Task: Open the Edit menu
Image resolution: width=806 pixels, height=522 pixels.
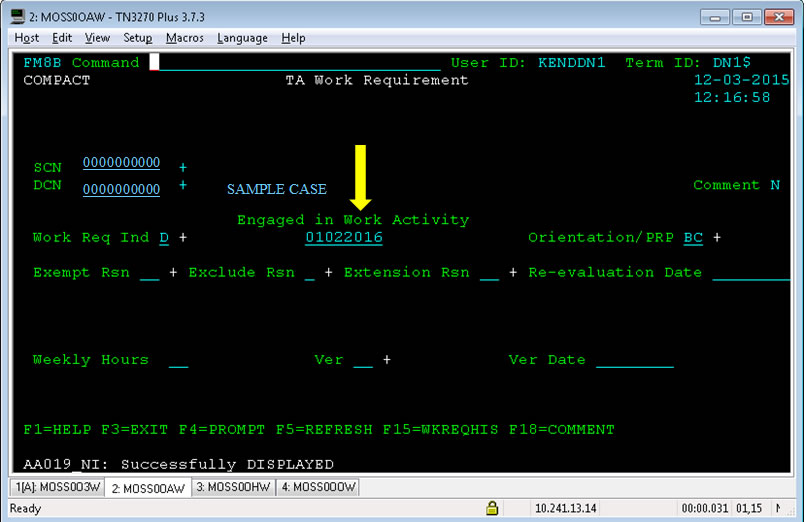Action: (62, 38)
